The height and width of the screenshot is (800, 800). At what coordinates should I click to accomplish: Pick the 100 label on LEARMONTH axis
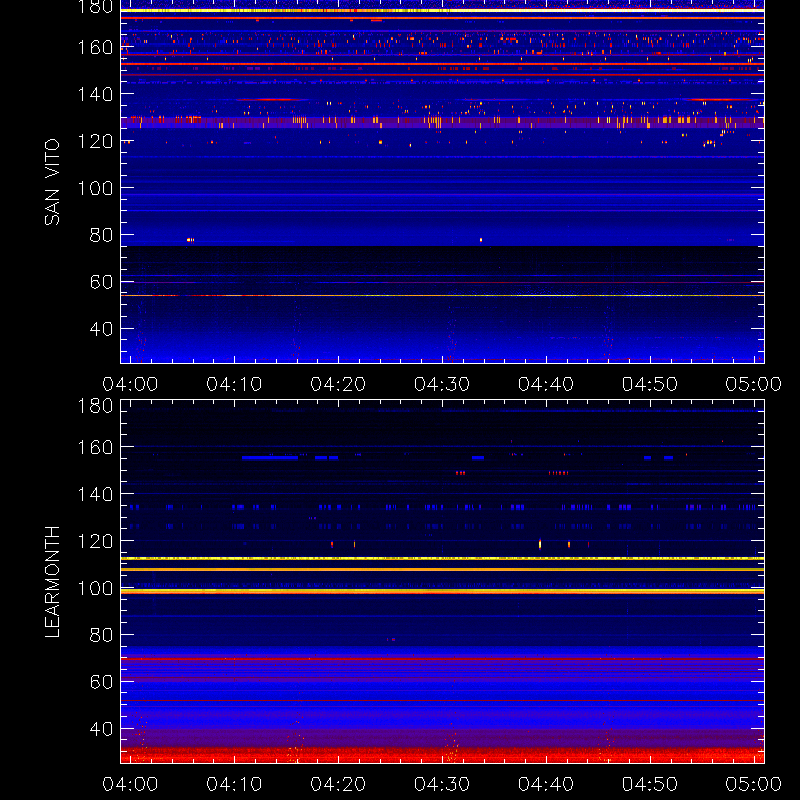(x=95, y=588)
